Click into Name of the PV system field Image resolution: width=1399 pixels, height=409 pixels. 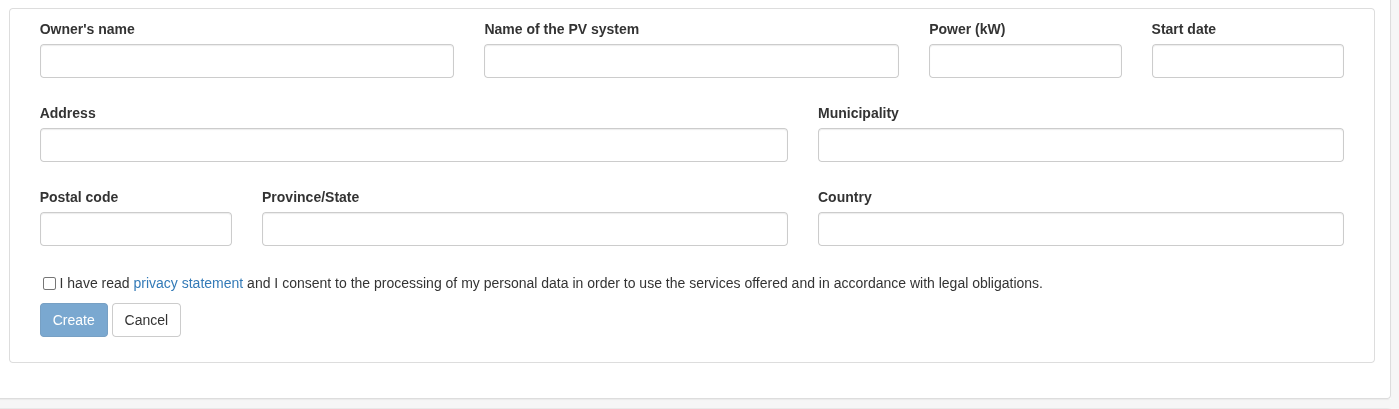(x=691, y=61)
